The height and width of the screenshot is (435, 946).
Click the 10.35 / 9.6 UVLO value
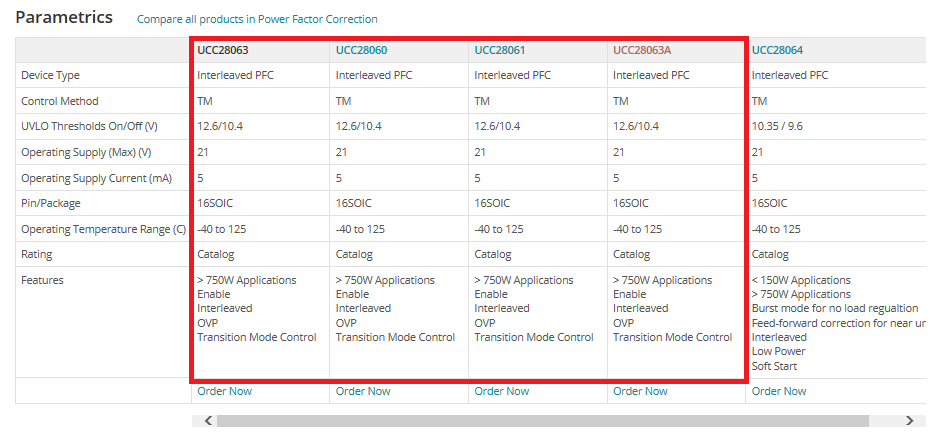[x=777, y=127]
